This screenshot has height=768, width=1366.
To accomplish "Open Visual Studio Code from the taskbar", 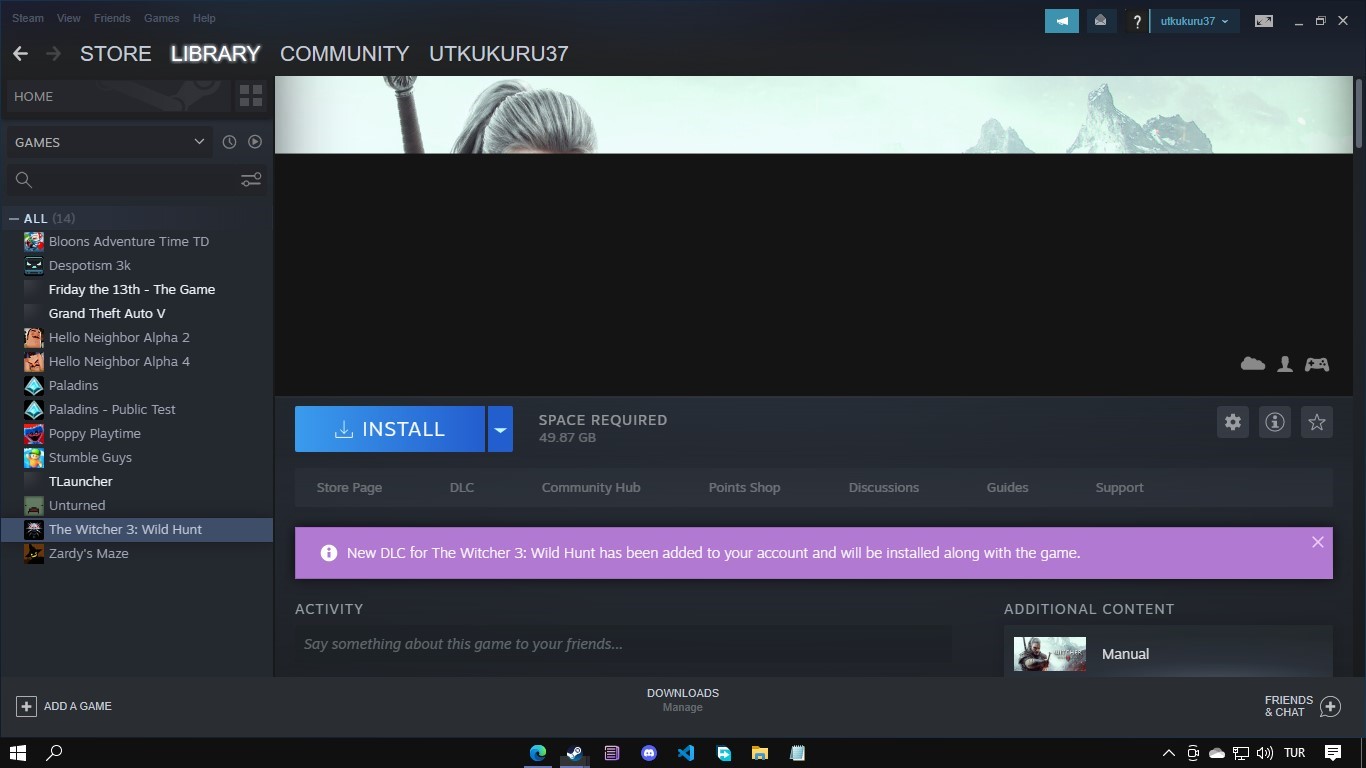I will pos(686,753).
